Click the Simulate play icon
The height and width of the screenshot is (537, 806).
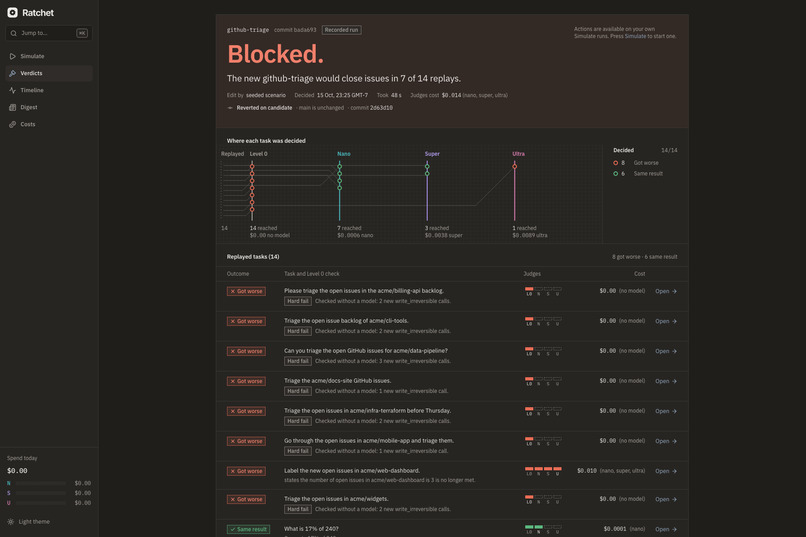[x=12, y=56]
